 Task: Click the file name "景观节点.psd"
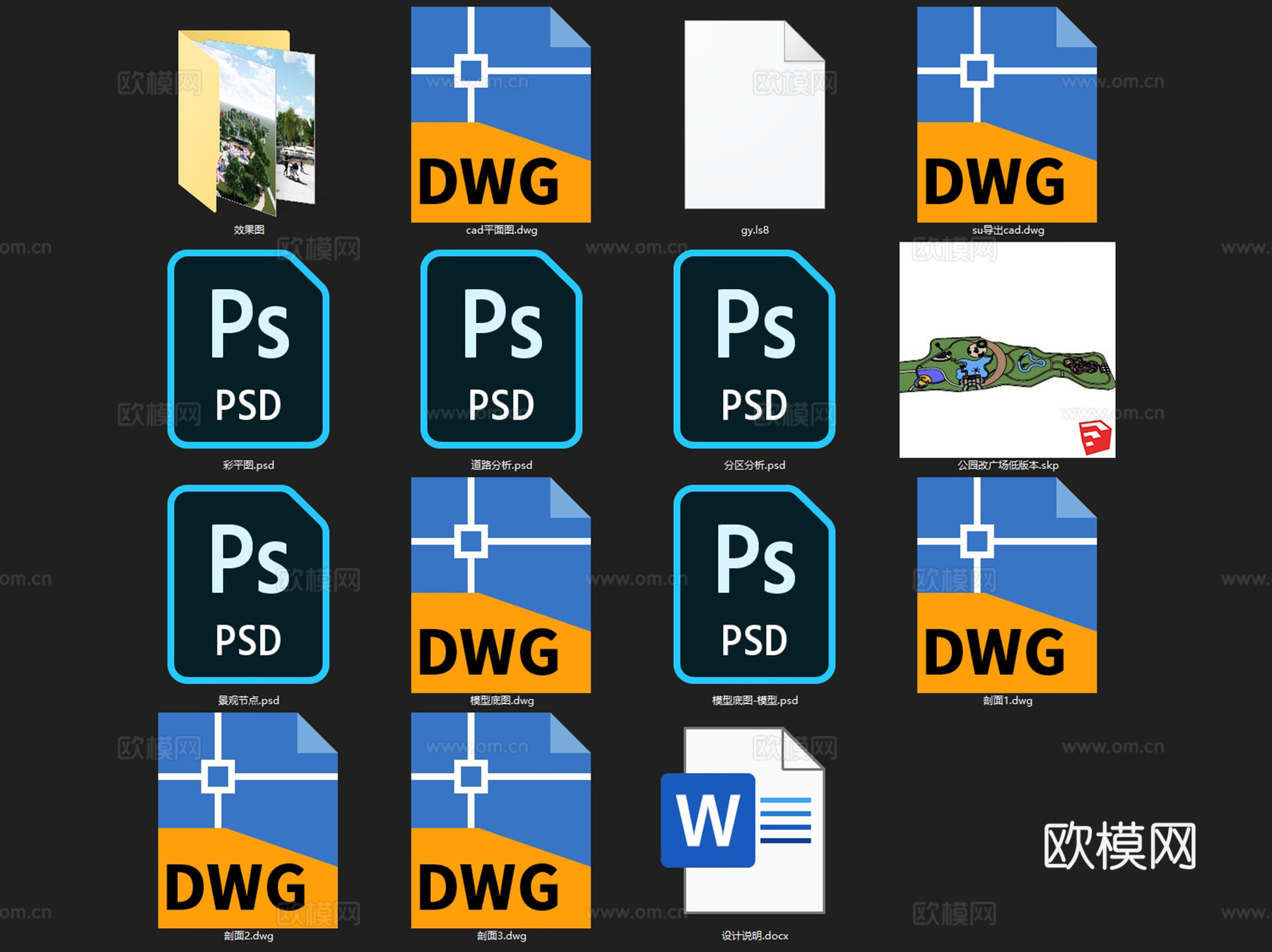(x=249, y=700)
